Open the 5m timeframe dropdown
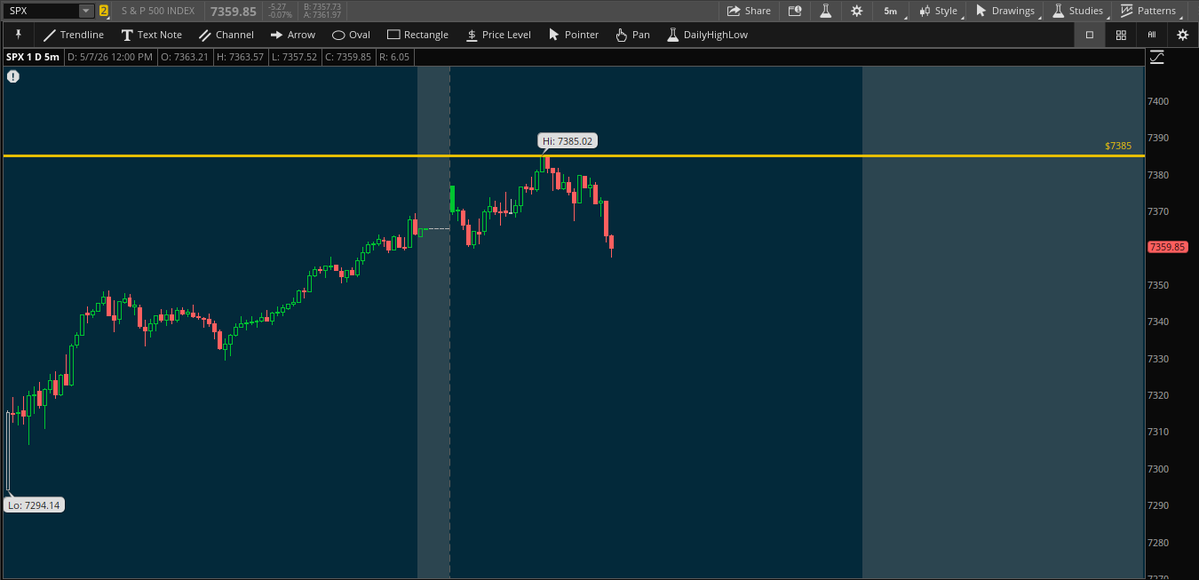Viewport: 1199px width, 580px height. [x=891, y=11]
